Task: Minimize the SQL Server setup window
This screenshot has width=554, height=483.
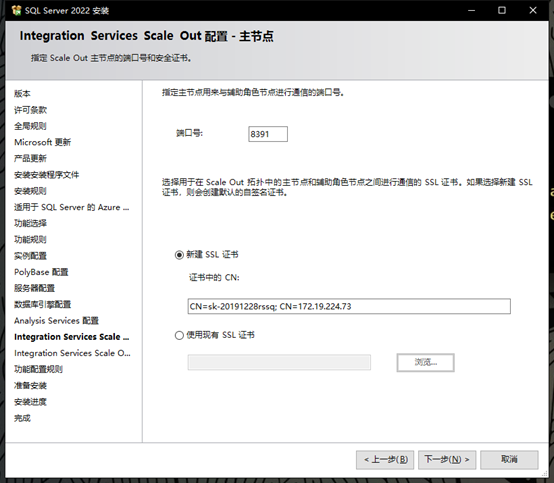Action: pyautogui.click(x=471, y=10)
